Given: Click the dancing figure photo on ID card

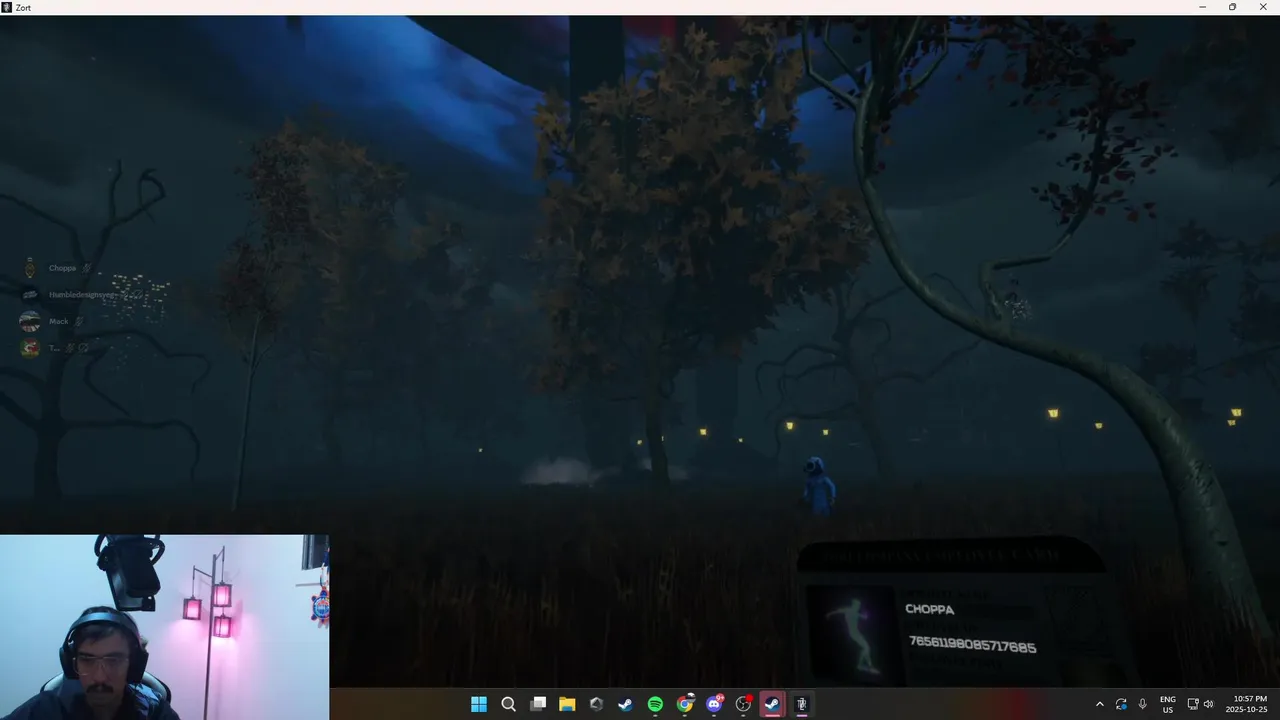Looking at the screenshot, I should (853, 635).
